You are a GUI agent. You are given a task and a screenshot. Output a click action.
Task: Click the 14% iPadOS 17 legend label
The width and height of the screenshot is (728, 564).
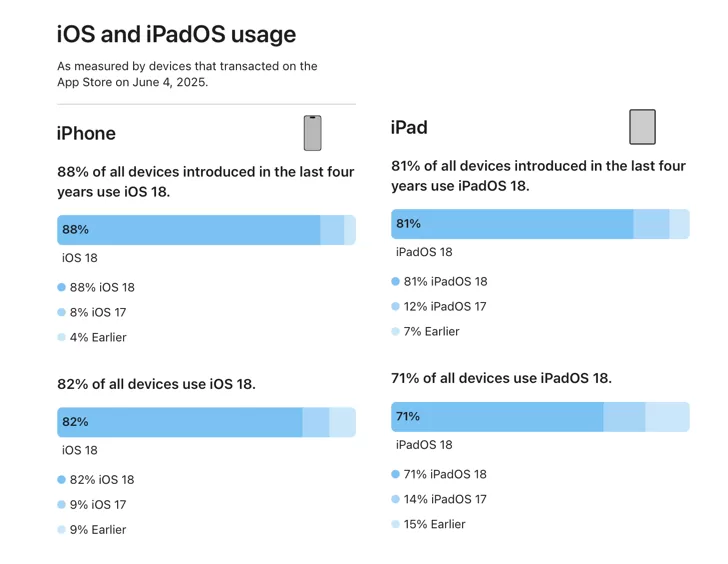[445, 499]
